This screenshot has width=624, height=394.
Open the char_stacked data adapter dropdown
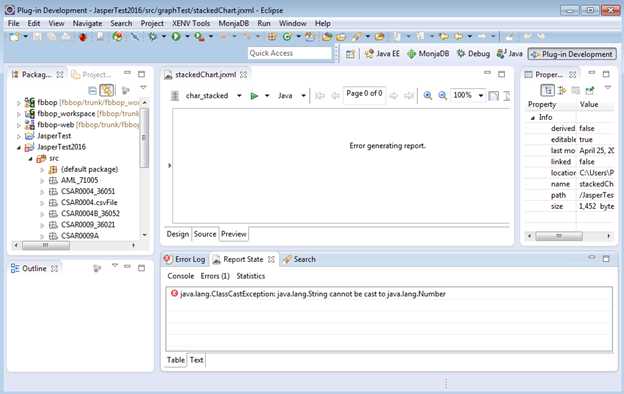239,96
